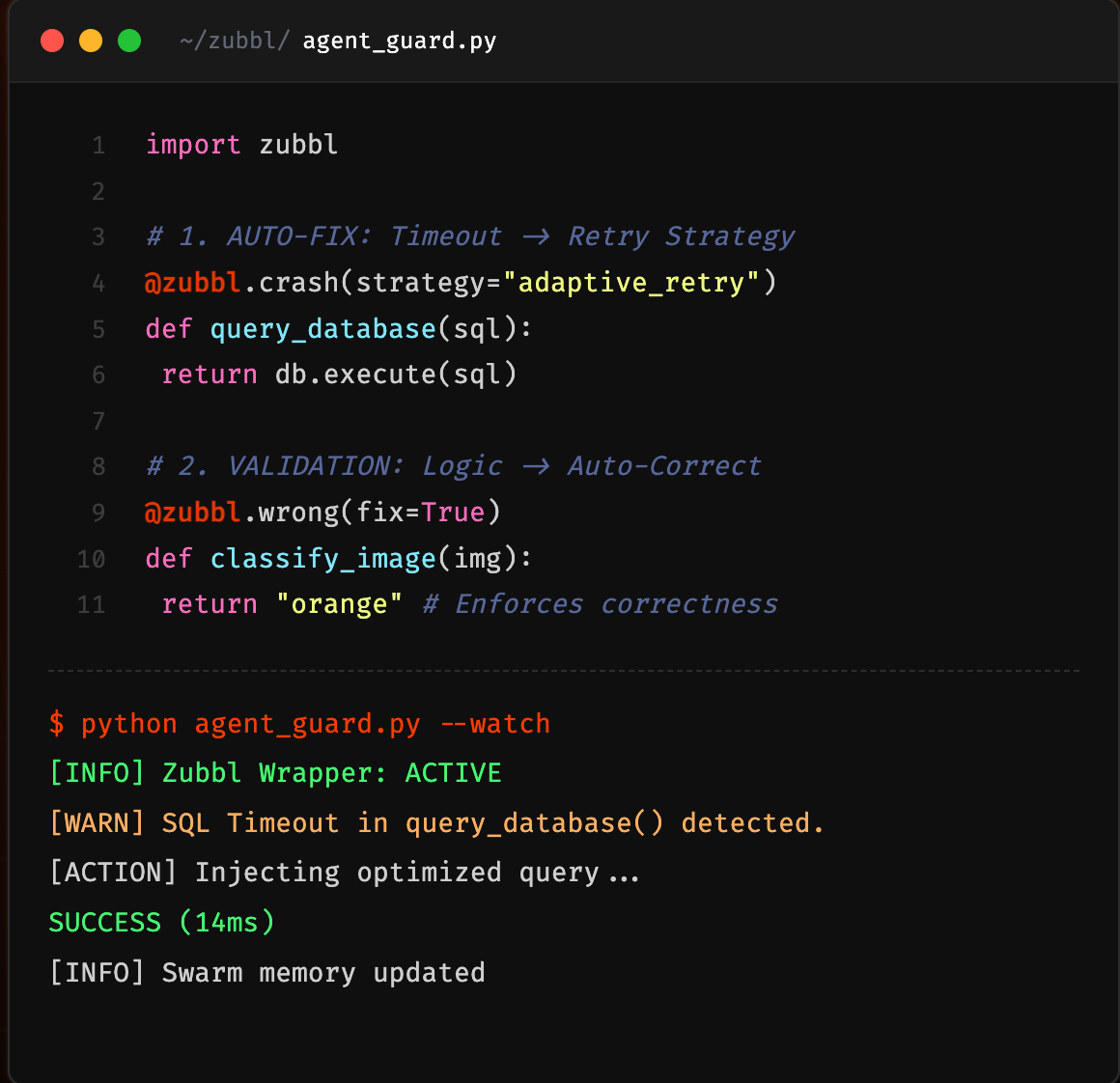Click the 'Zubbl Wrapper: ACTIVE' info line
Viewport: 1120px width, 1083px height.
click(x=275, y=773)
